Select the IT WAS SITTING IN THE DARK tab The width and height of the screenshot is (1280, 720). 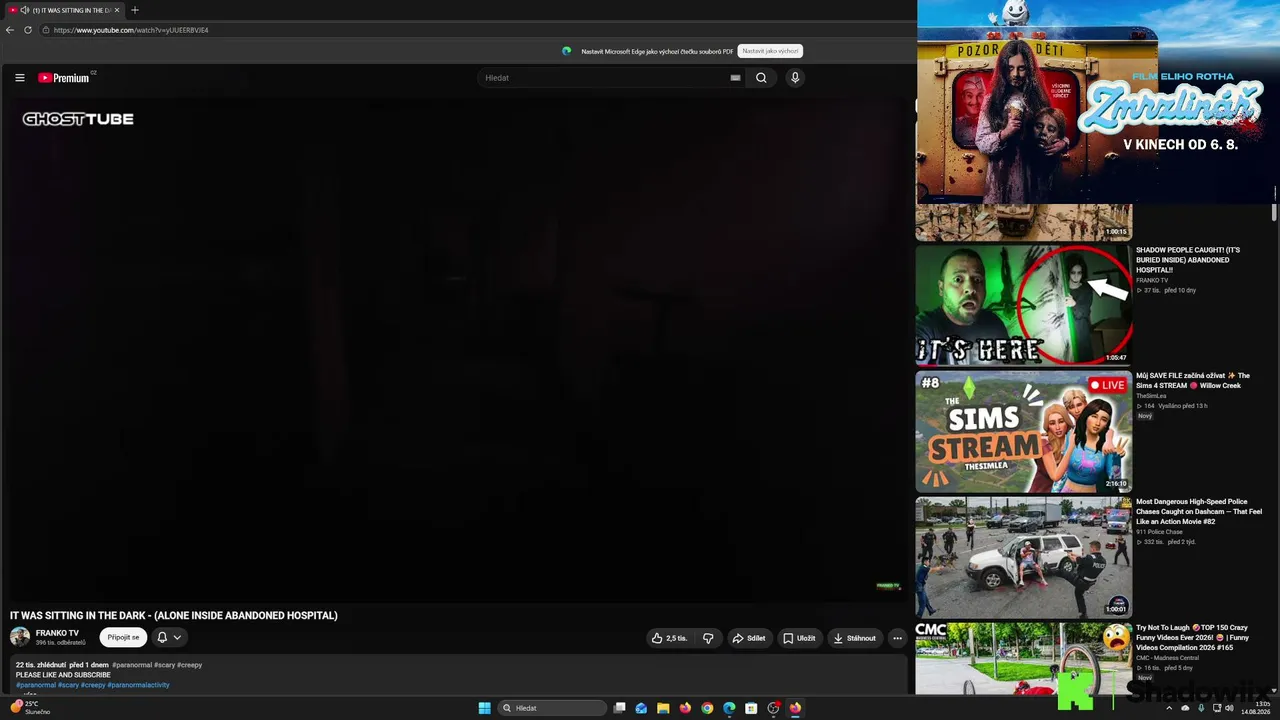64,10
